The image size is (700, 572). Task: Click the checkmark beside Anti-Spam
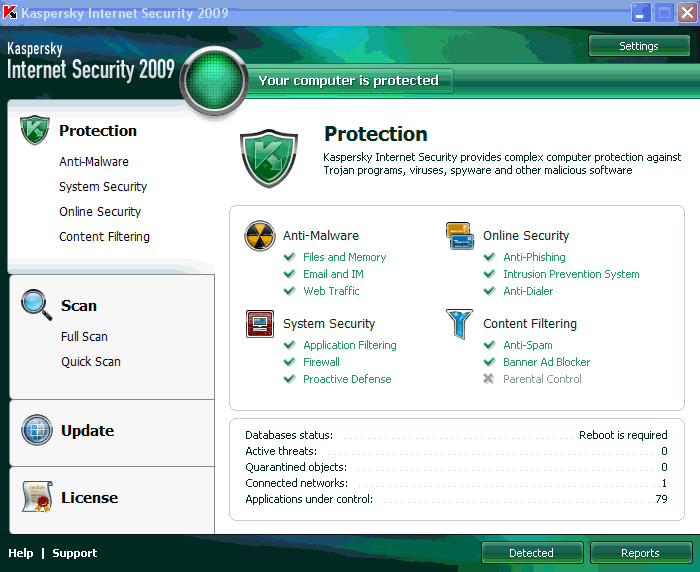(x=490, y=345)
